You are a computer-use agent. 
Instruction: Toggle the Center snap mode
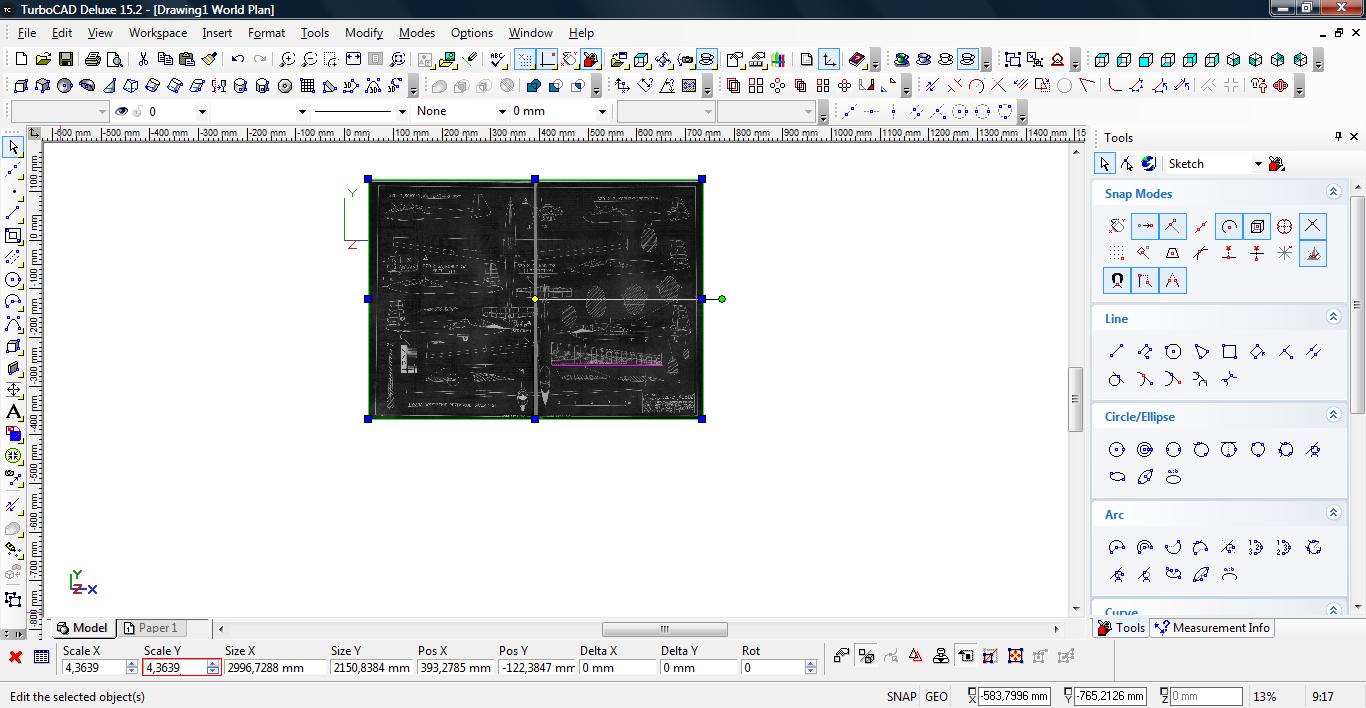click(1229, 225)
